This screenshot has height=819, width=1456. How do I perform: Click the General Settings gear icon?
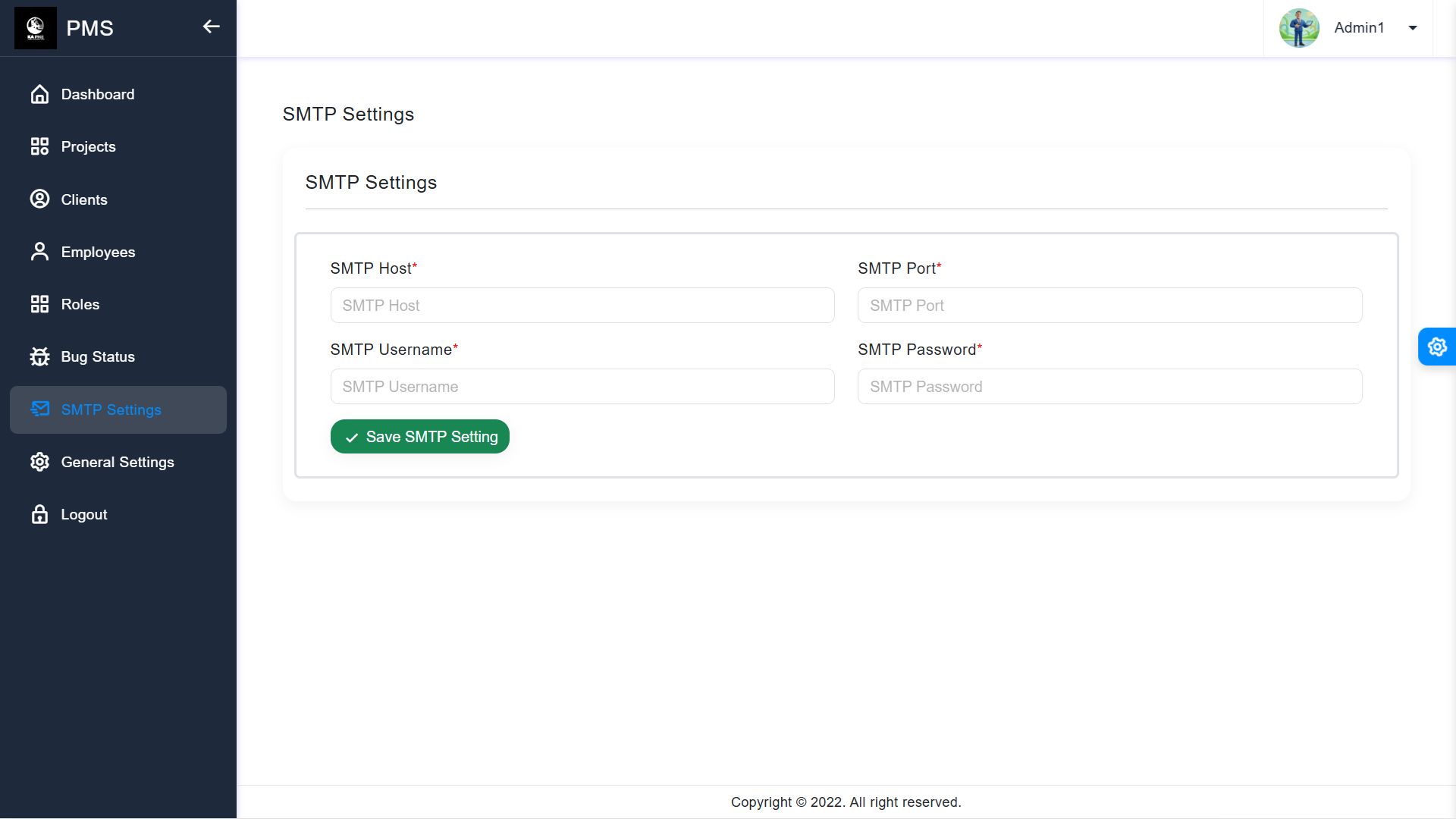click(x=39, y=462)
